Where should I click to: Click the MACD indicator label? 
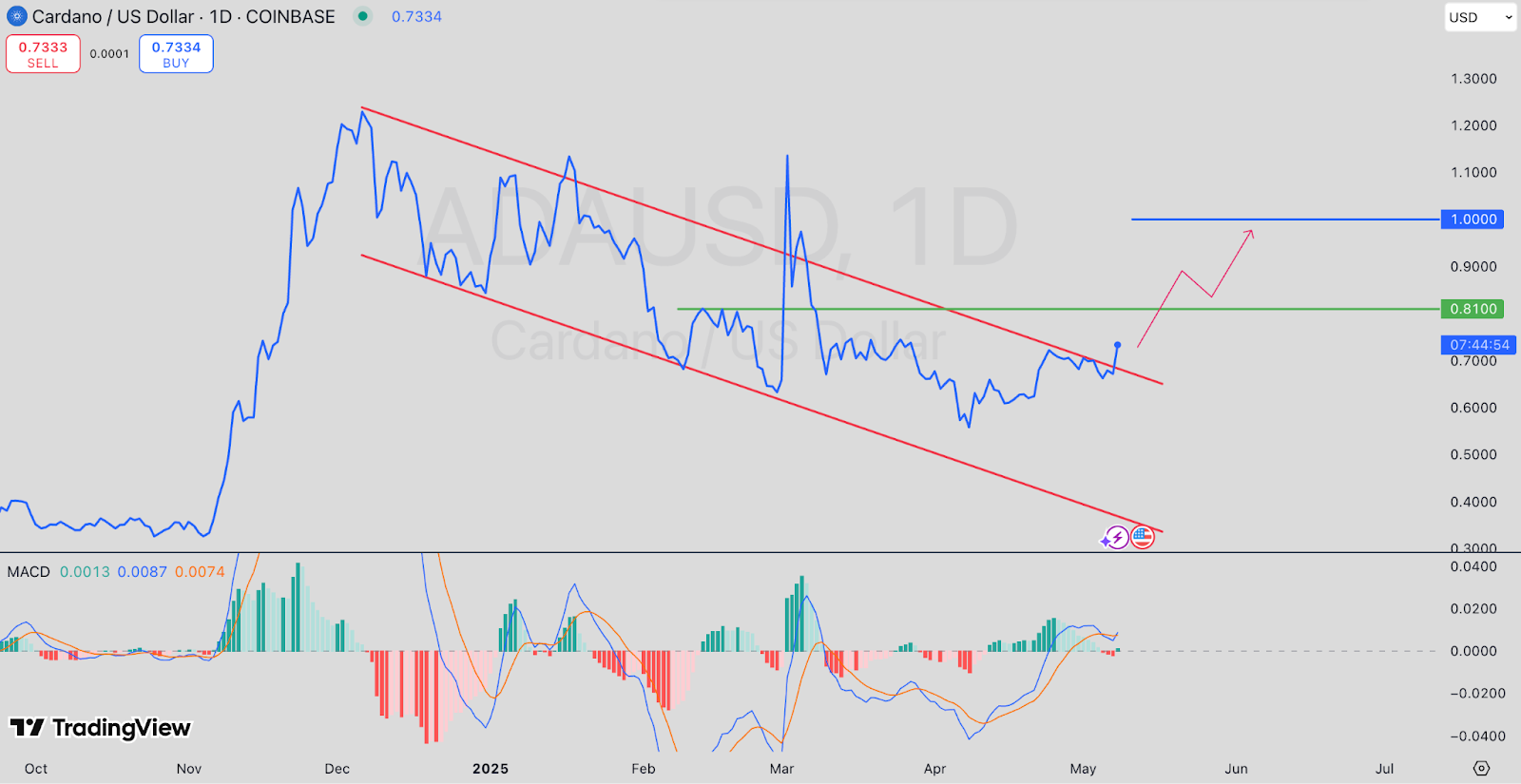(29, 572)
